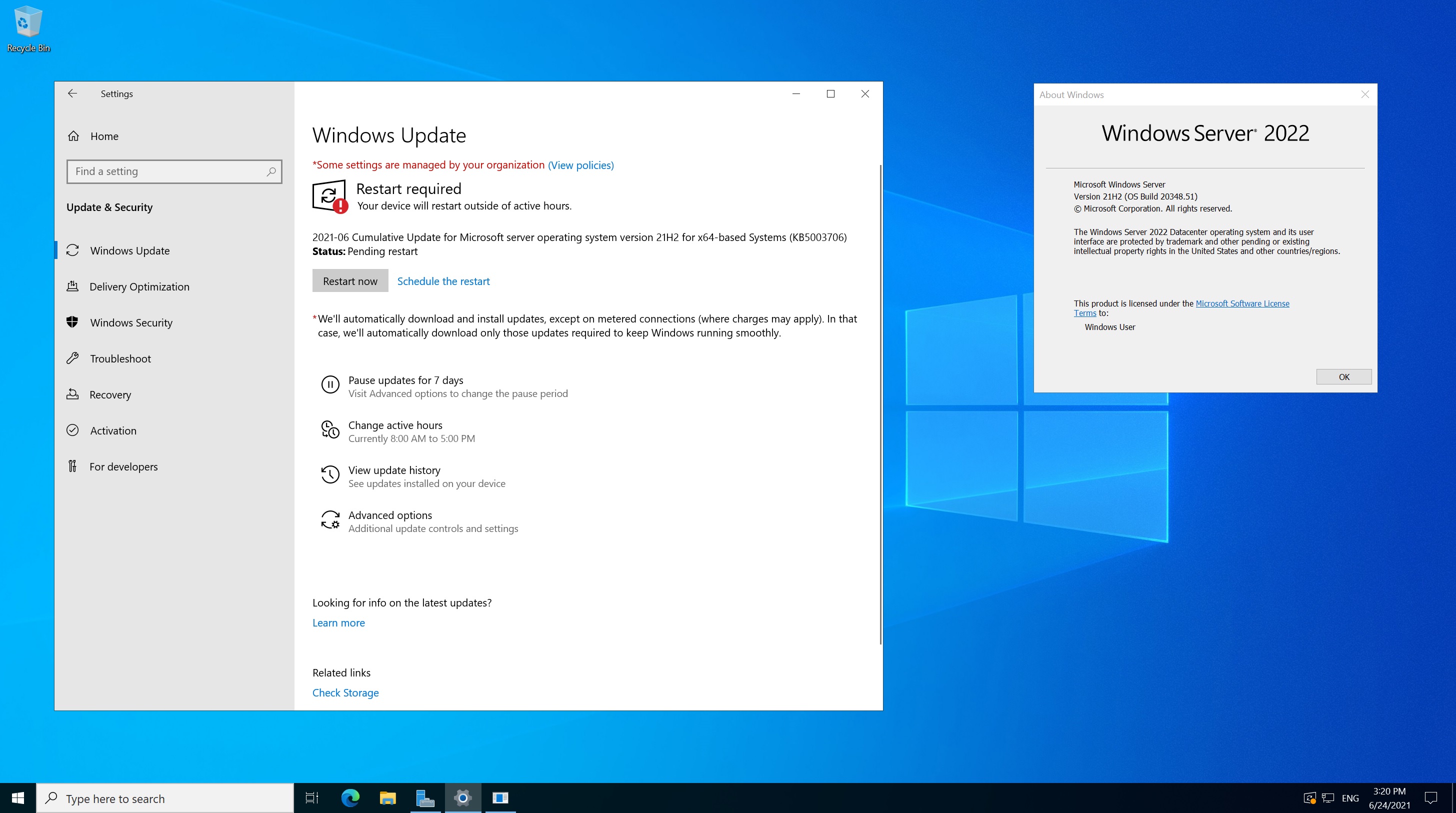This screenshot has height=813, width=1456.
Task: Focus the 'Find a setting' search box
Action: (174, 171)
